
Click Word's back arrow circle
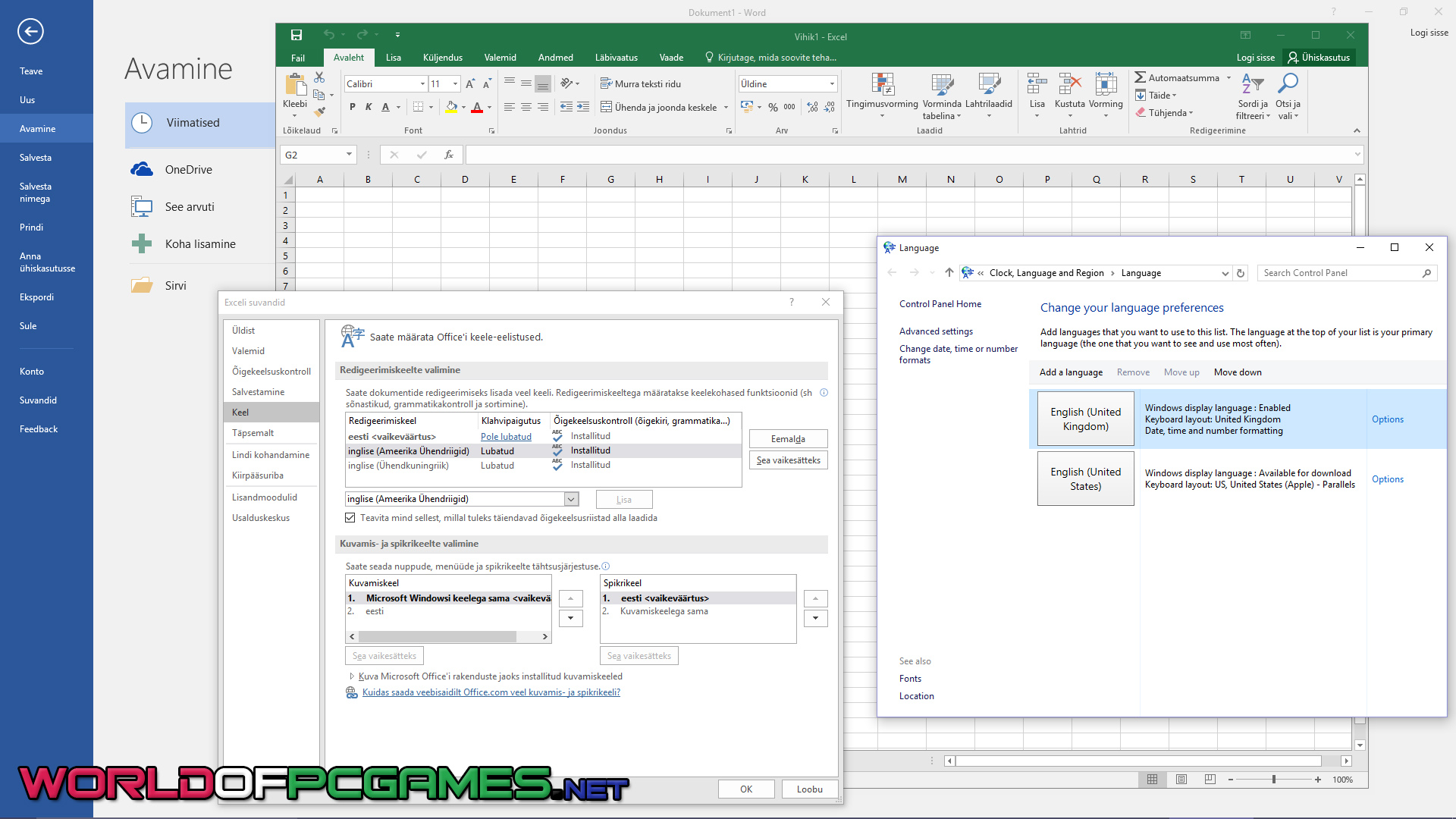30,31
